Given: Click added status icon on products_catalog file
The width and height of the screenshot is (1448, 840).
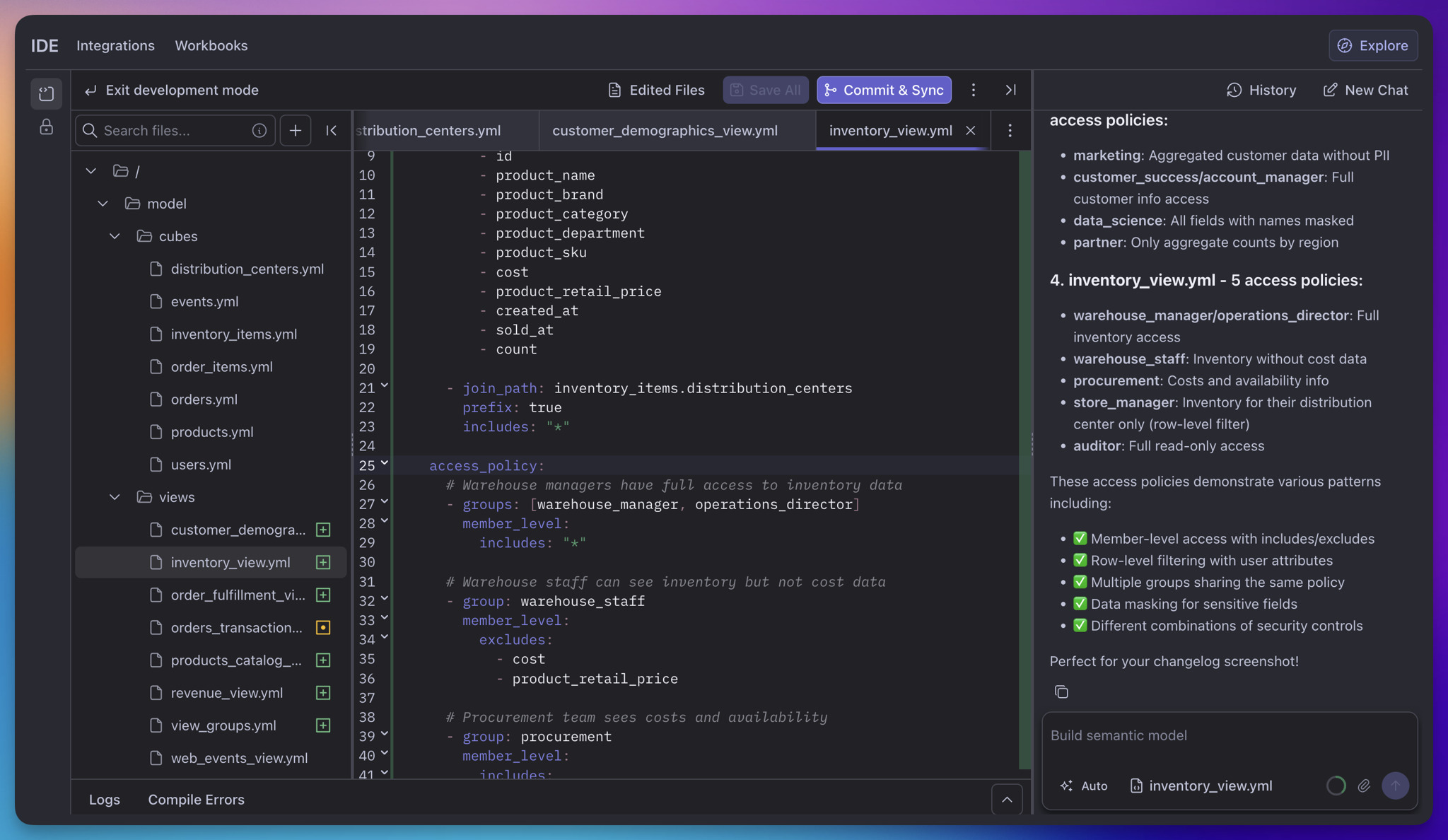Looking at the screenshot, I should (323, 660).
